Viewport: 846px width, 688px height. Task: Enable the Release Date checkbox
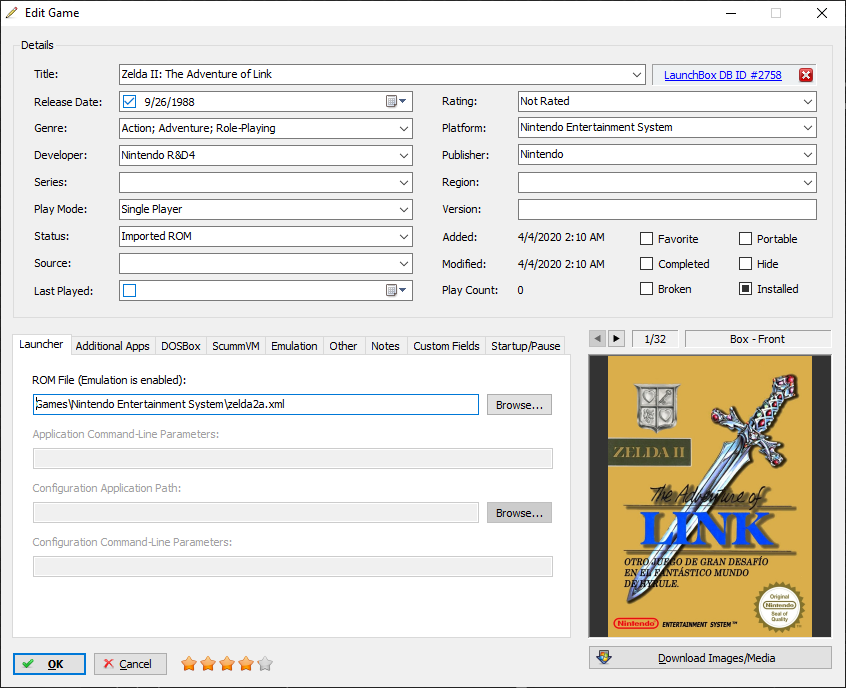click(x=129, y=101)
